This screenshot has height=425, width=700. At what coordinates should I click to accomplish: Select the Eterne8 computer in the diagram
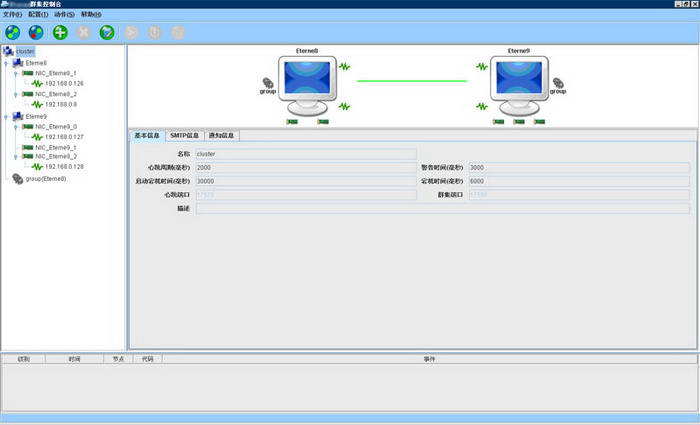coord(307,85)
